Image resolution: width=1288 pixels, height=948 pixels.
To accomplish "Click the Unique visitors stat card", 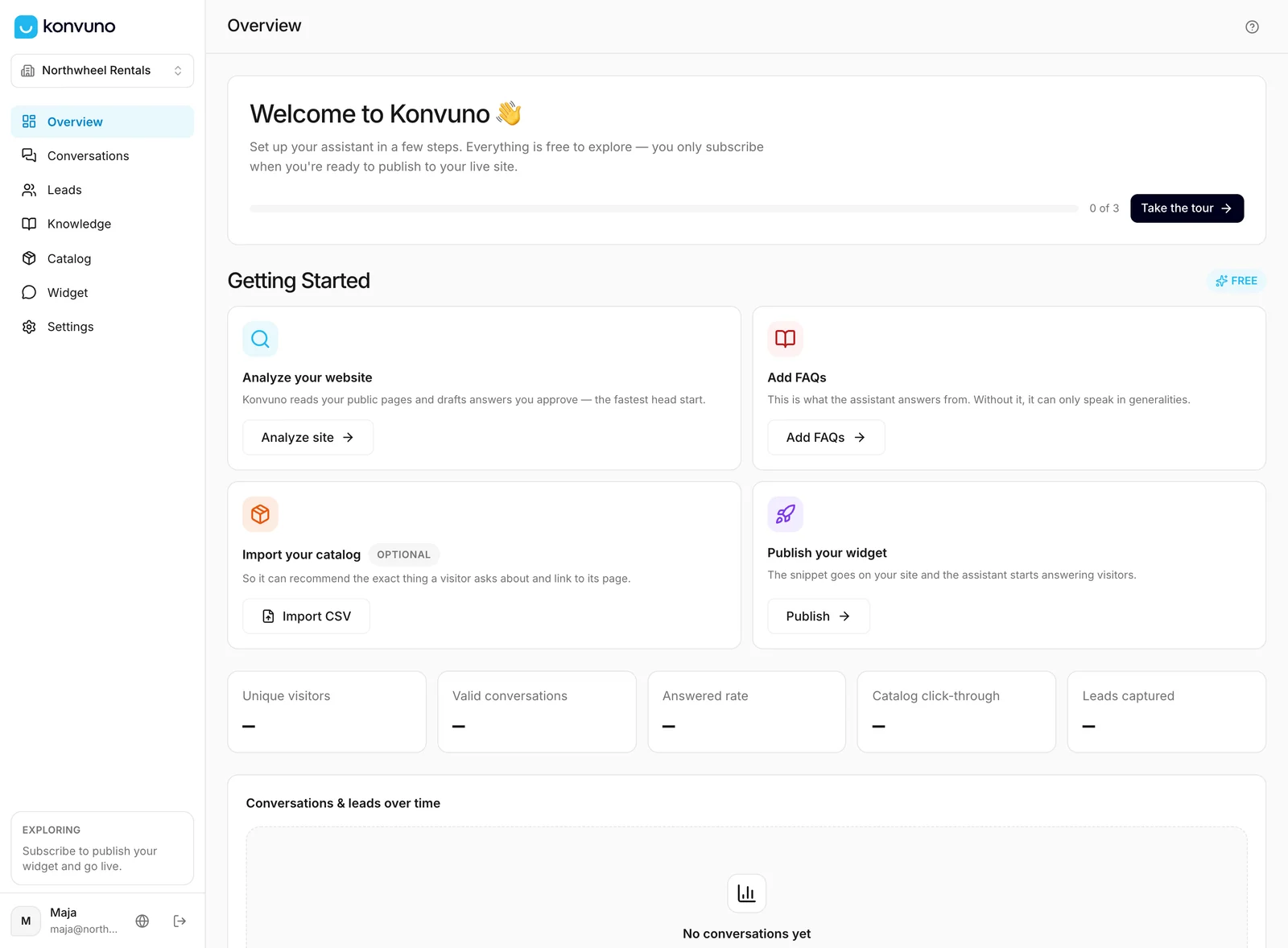I will 327,712.
